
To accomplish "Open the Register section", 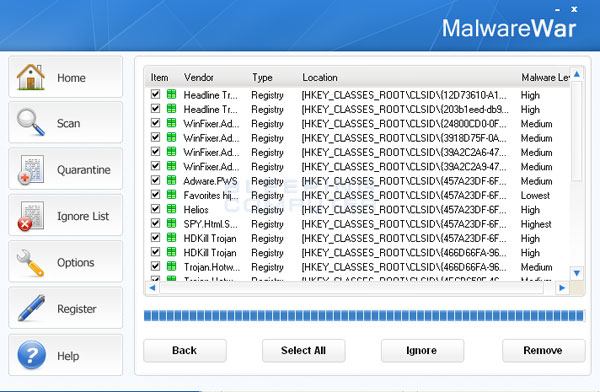I will (65, 308).
